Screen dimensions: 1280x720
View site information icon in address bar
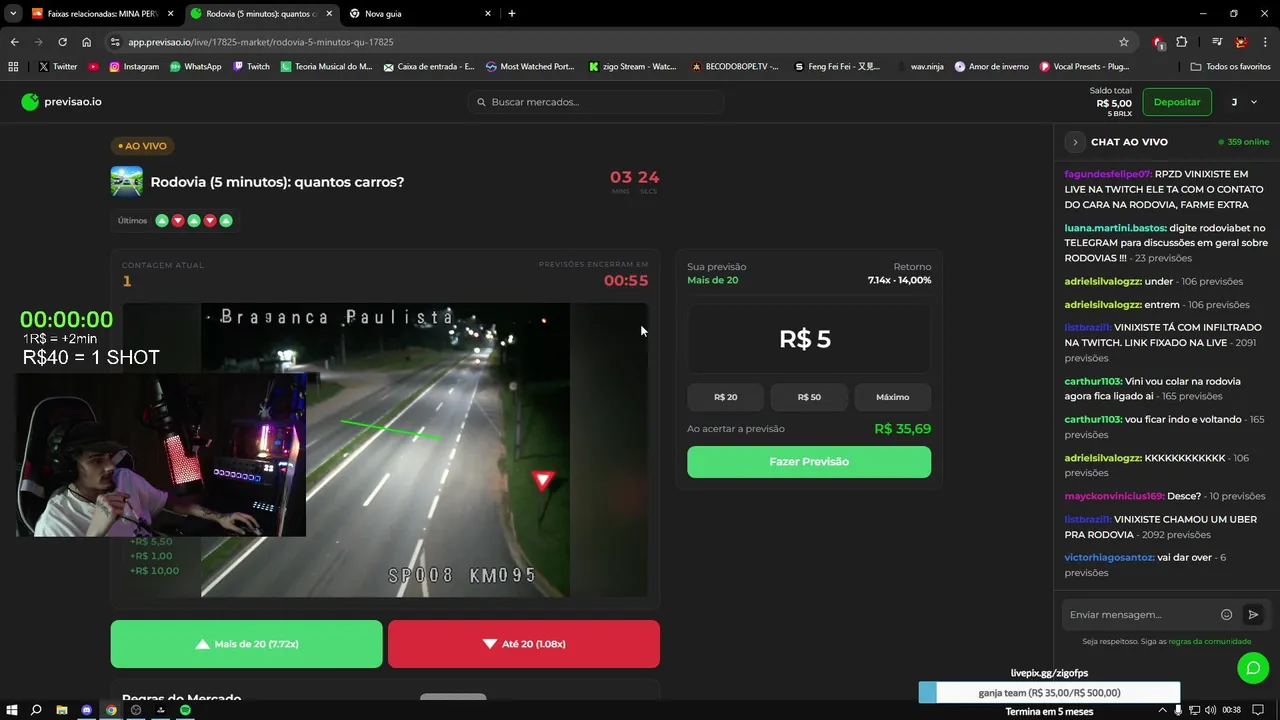click(115, 42)
